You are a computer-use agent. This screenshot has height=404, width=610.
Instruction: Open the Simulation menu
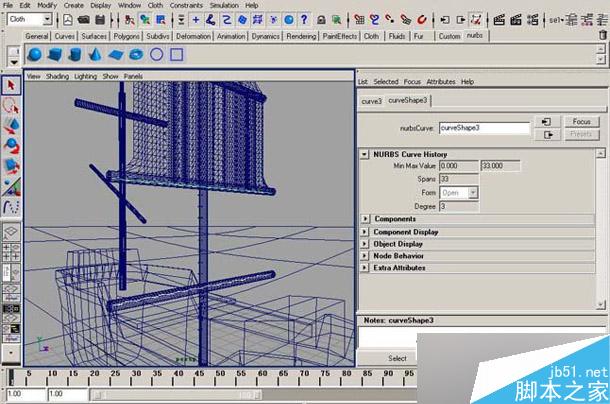click(x=224, y=5)
